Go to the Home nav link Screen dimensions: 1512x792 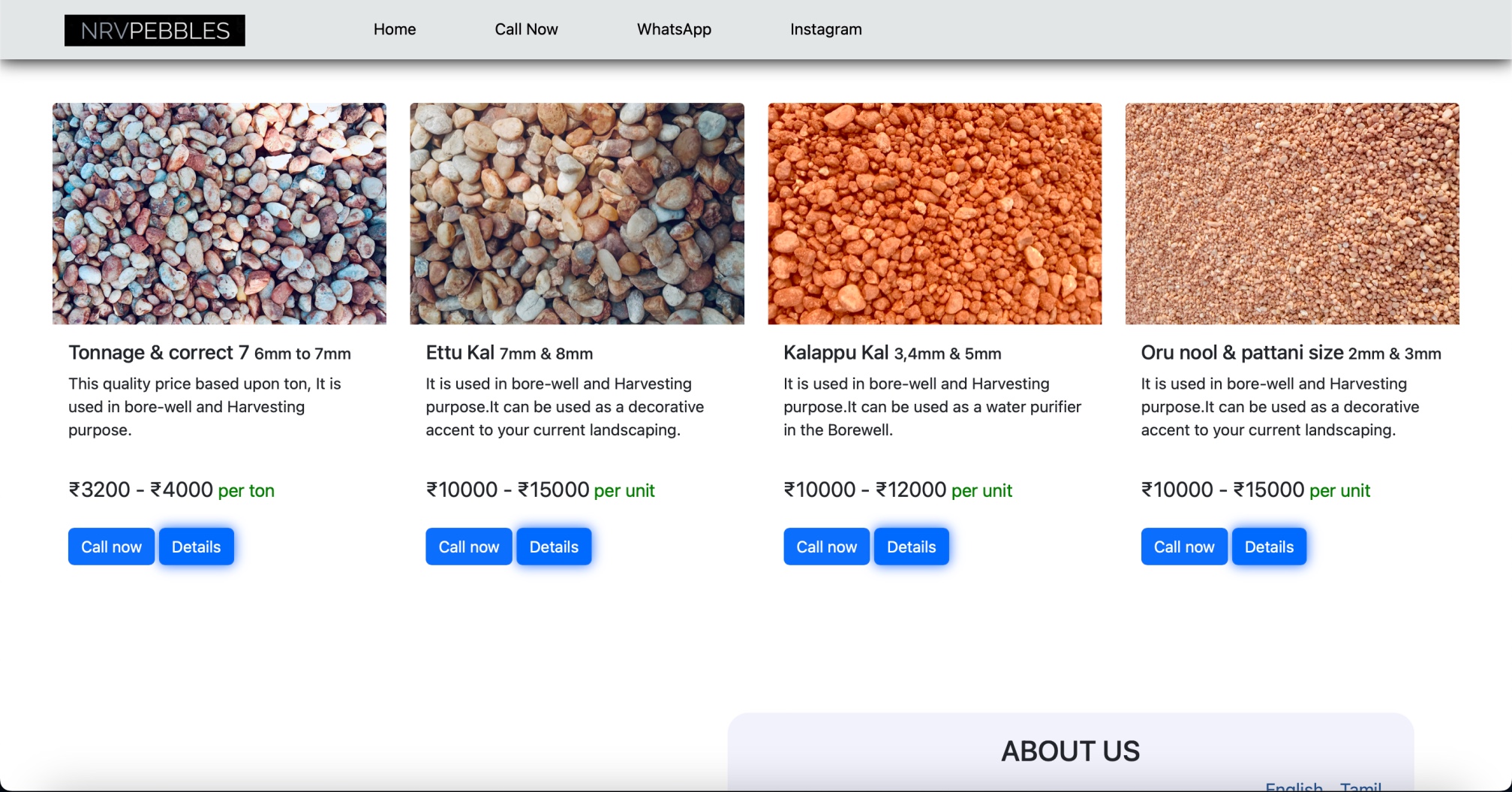tap(395, 29)
